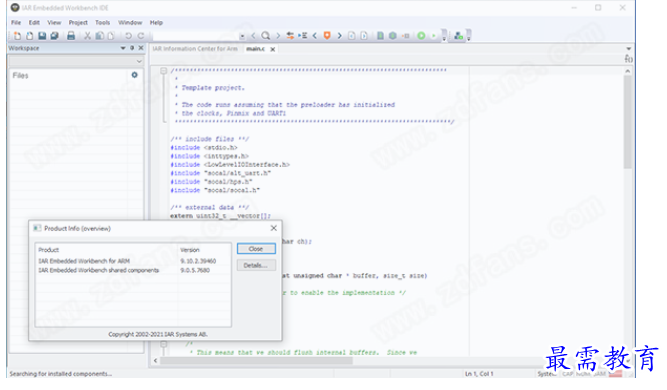
Task: Open Workspace files settings gear
Action: pyautogui.click(x=134, y=75)
